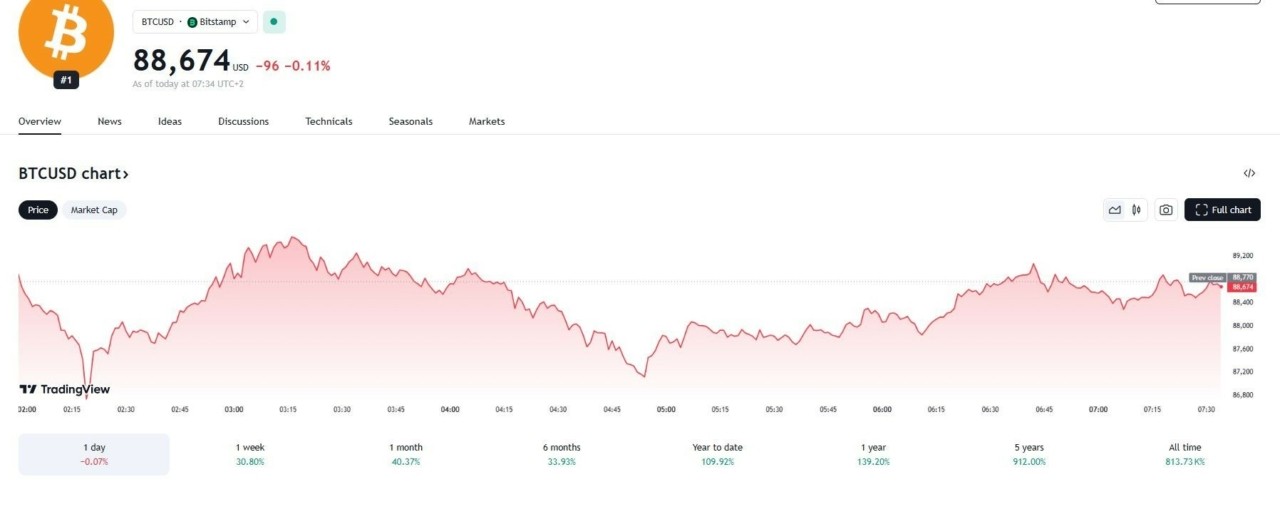1280x524 pixels.
Task: Click the 05:00 time axis label
Action: point(666,409)
